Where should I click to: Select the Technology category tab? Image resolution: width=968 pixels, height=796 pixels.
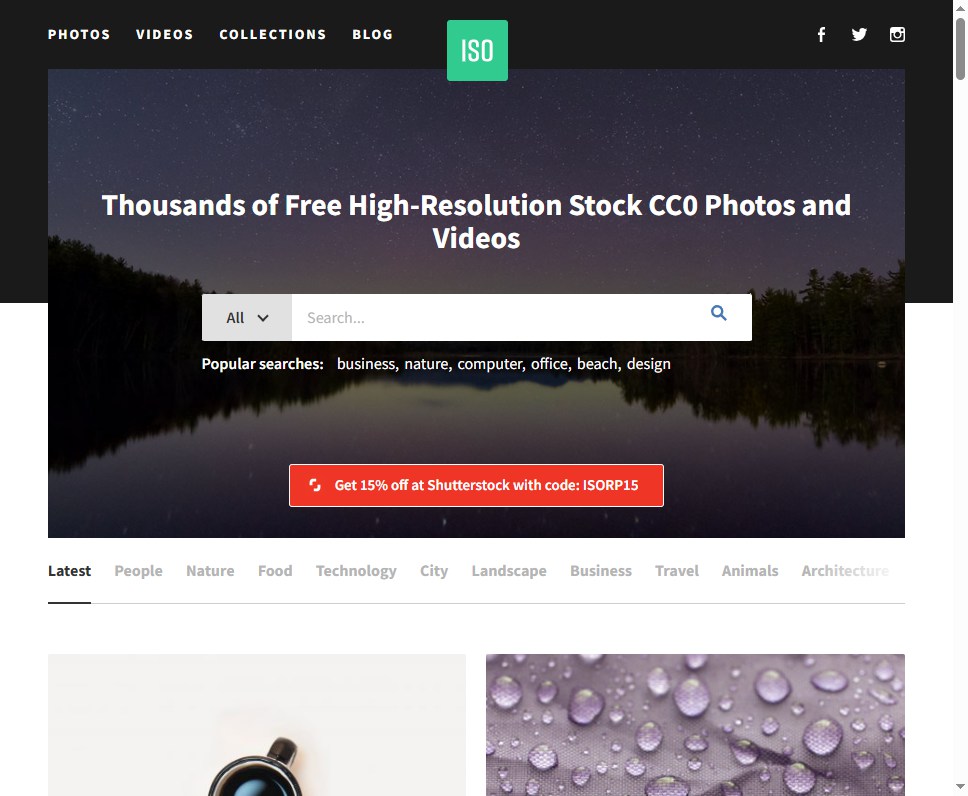click(356, 571)
